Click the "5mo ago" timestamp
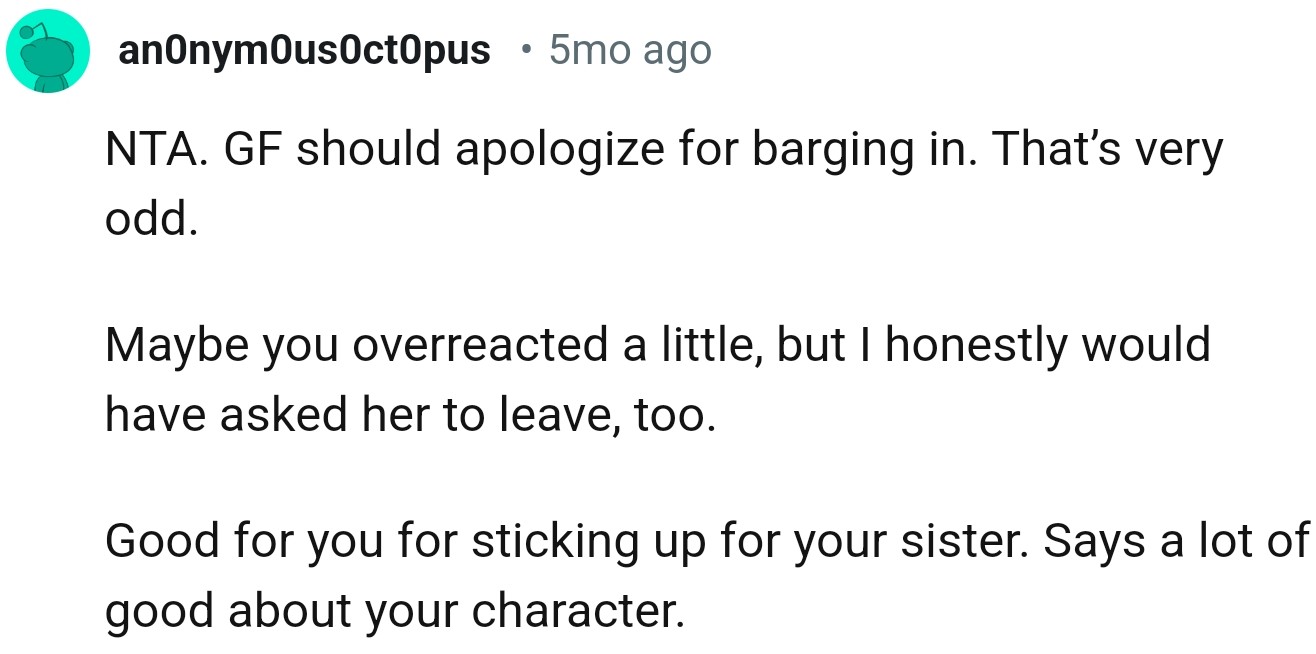1316x654 pixels. tap(629, 50)
